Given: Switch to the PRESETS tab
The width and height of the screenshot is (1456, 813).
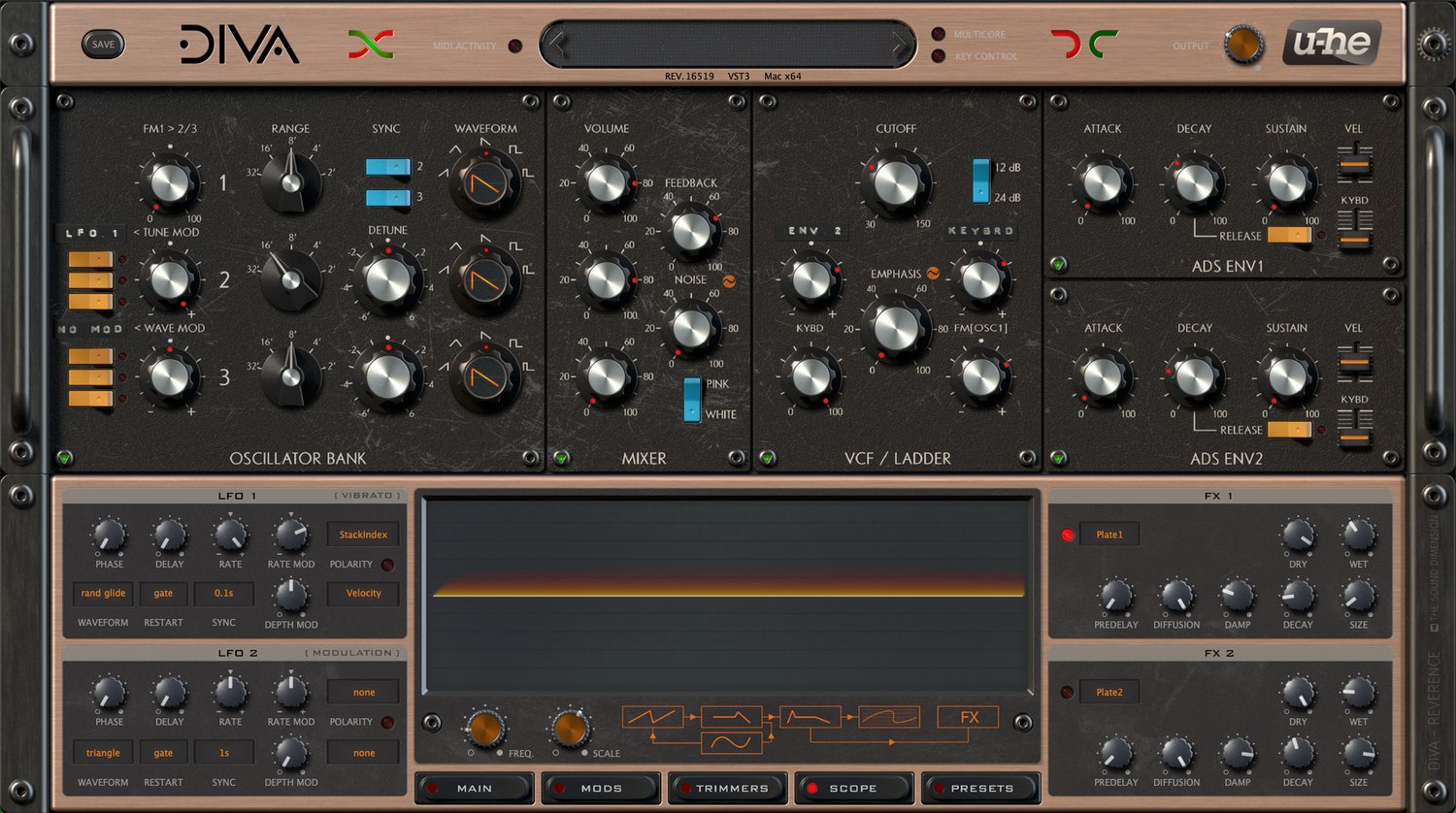Looking at the screenshot, I should pos(980,788).
